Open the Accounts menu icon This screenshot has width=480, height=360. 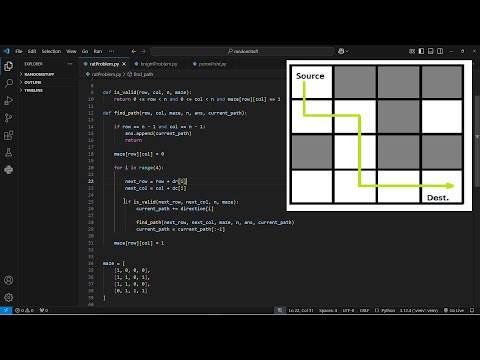(9, 280)
